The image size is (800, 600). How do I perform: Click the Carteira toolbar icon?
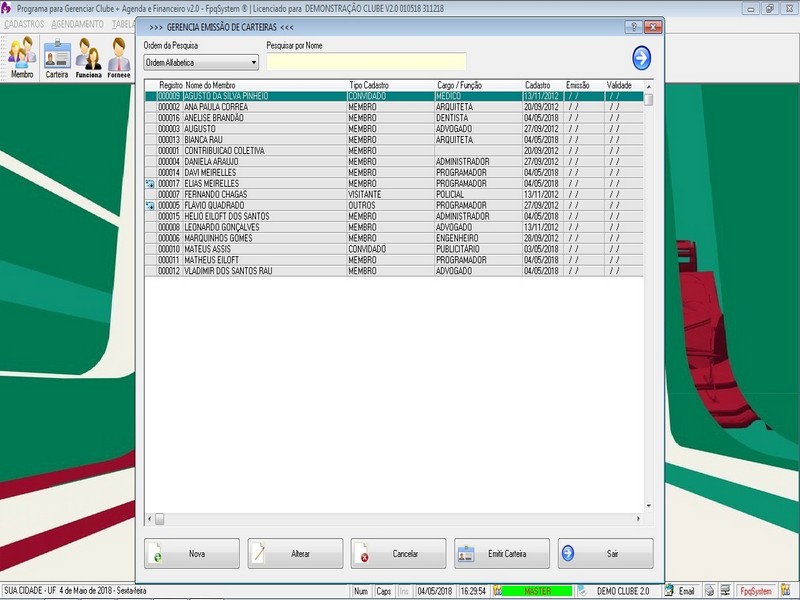(x=56, y=58)
